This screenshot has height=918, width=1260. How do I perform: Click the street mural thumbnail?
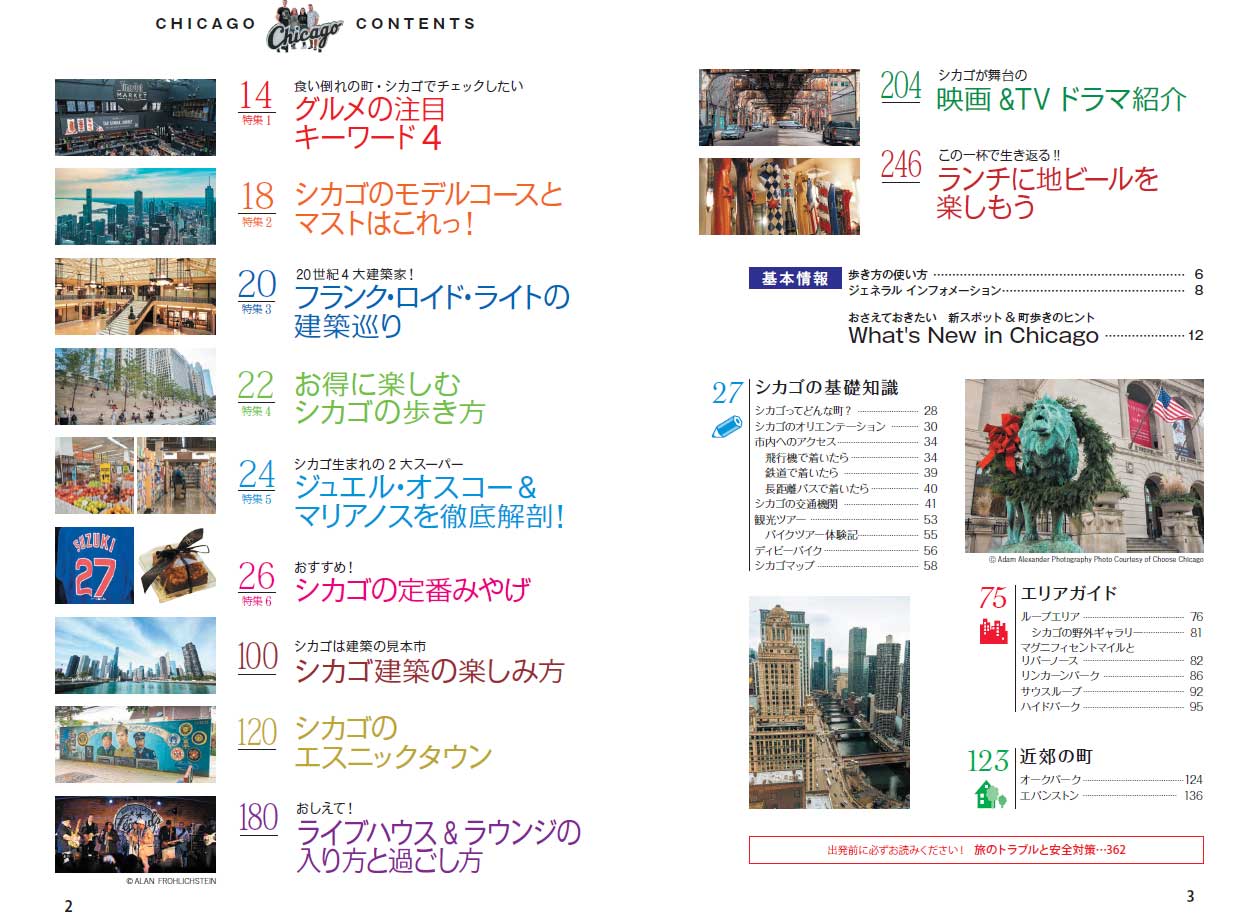[x=135, y=745]
